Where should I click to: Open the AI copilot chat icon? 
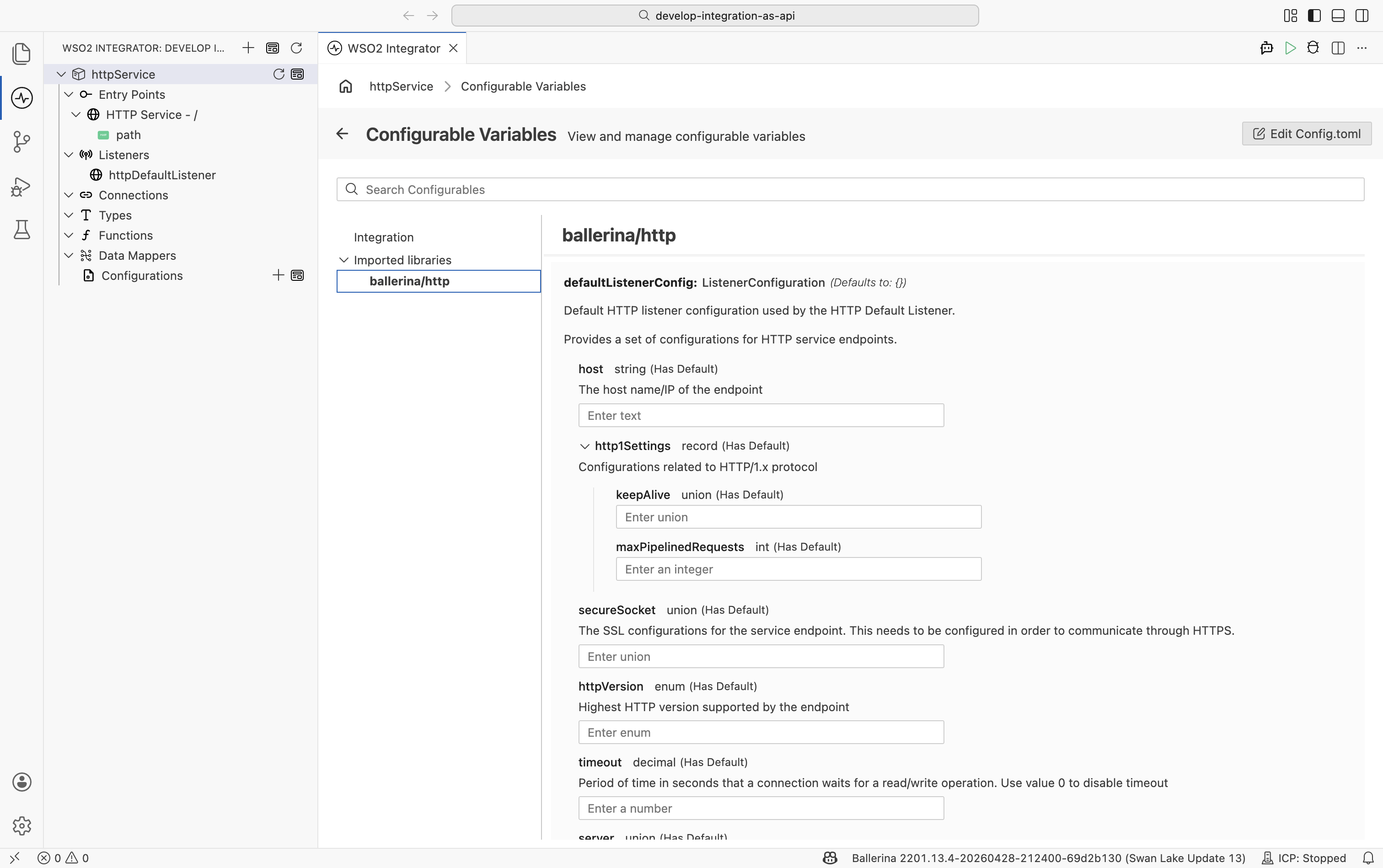tap(1266, 48)
